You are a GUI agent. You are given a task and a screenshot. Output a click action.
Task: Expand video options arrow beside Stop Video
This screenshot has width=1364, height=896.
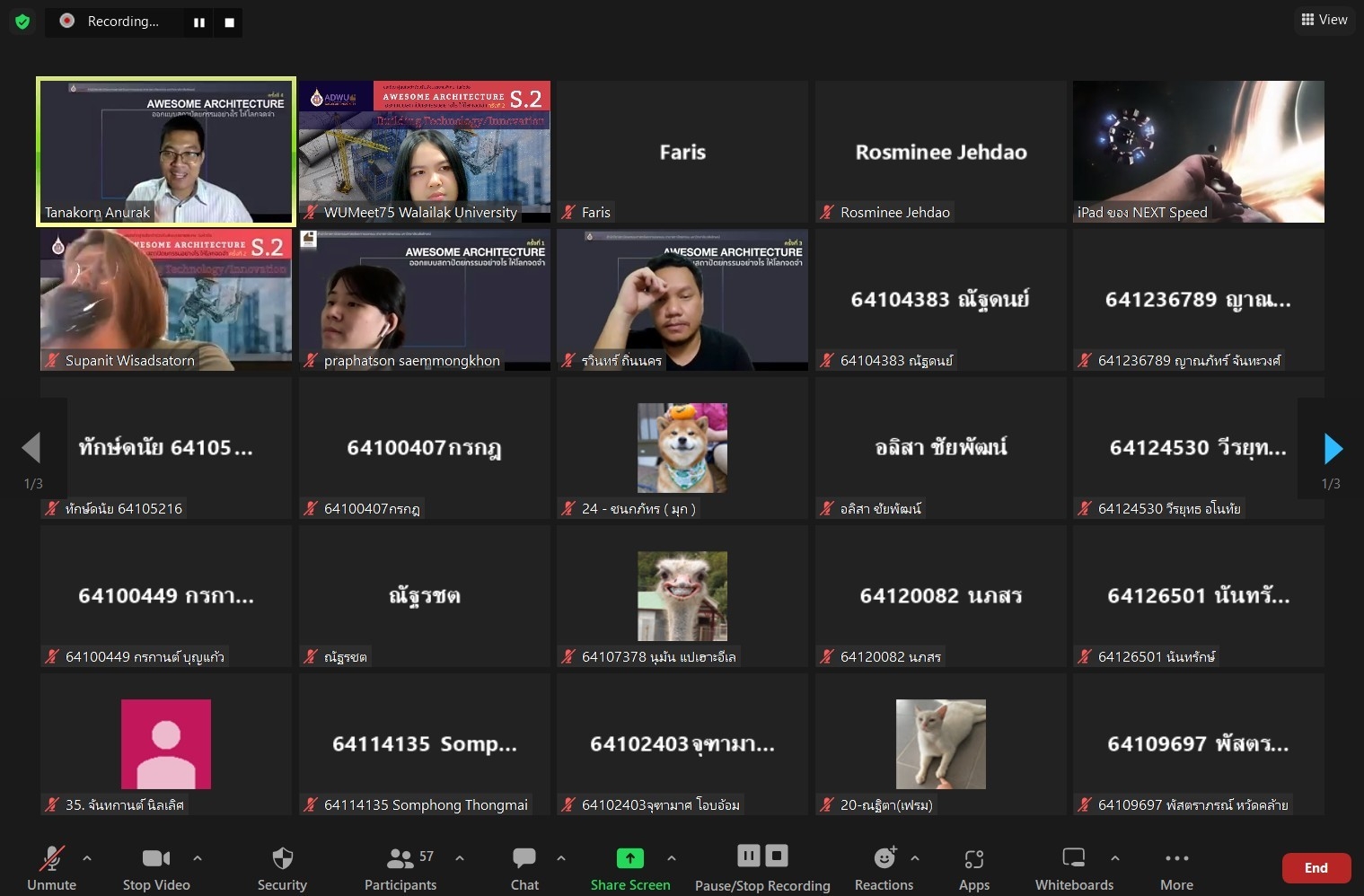tap(198, 858)
